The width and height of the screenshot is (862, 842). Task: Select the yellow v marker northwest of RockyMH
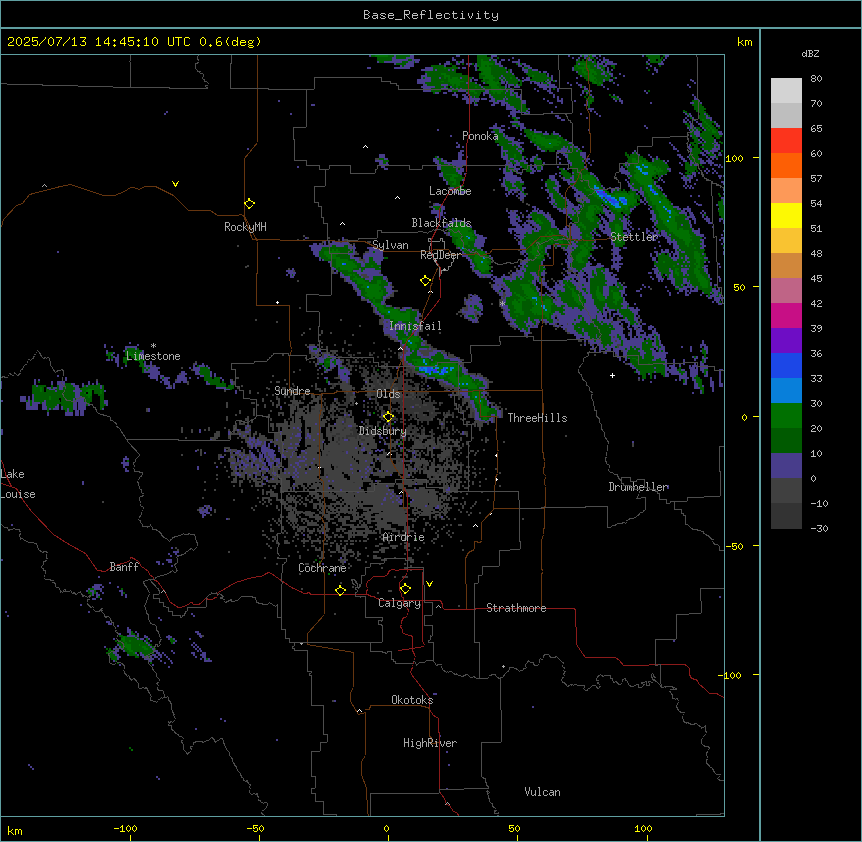(x=175, y=184)
